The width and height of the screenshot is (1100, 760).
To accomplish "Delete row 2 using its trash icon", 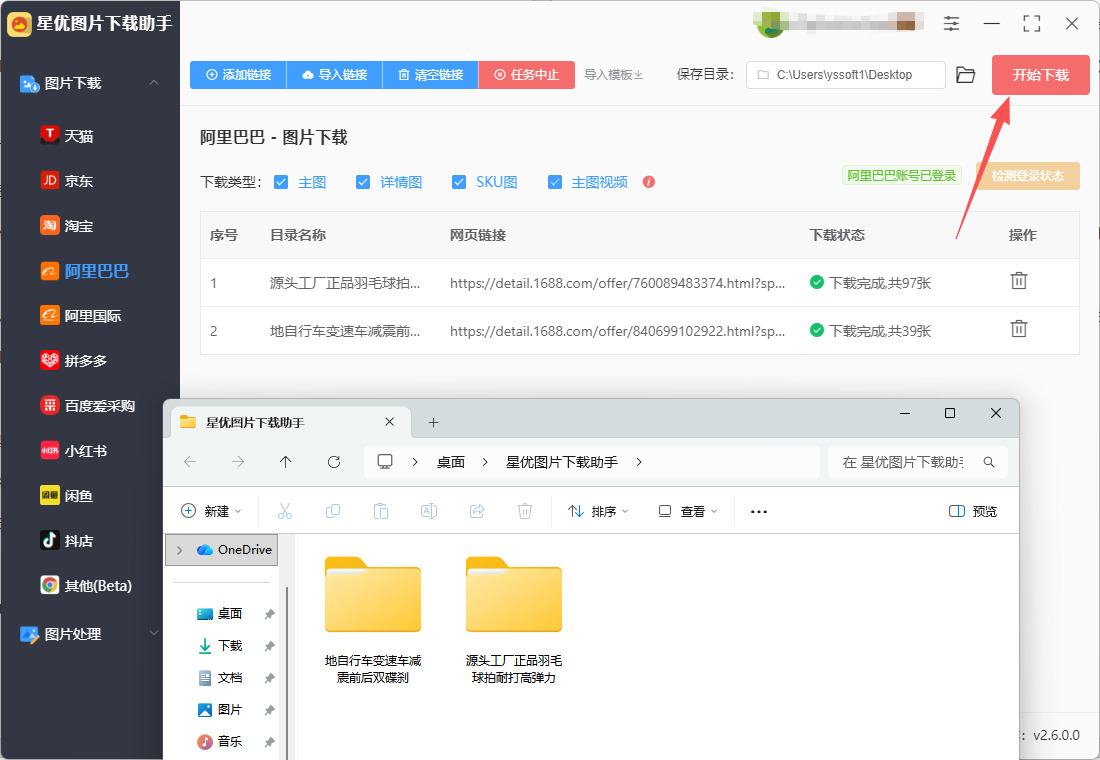I will coord(1018,329).
